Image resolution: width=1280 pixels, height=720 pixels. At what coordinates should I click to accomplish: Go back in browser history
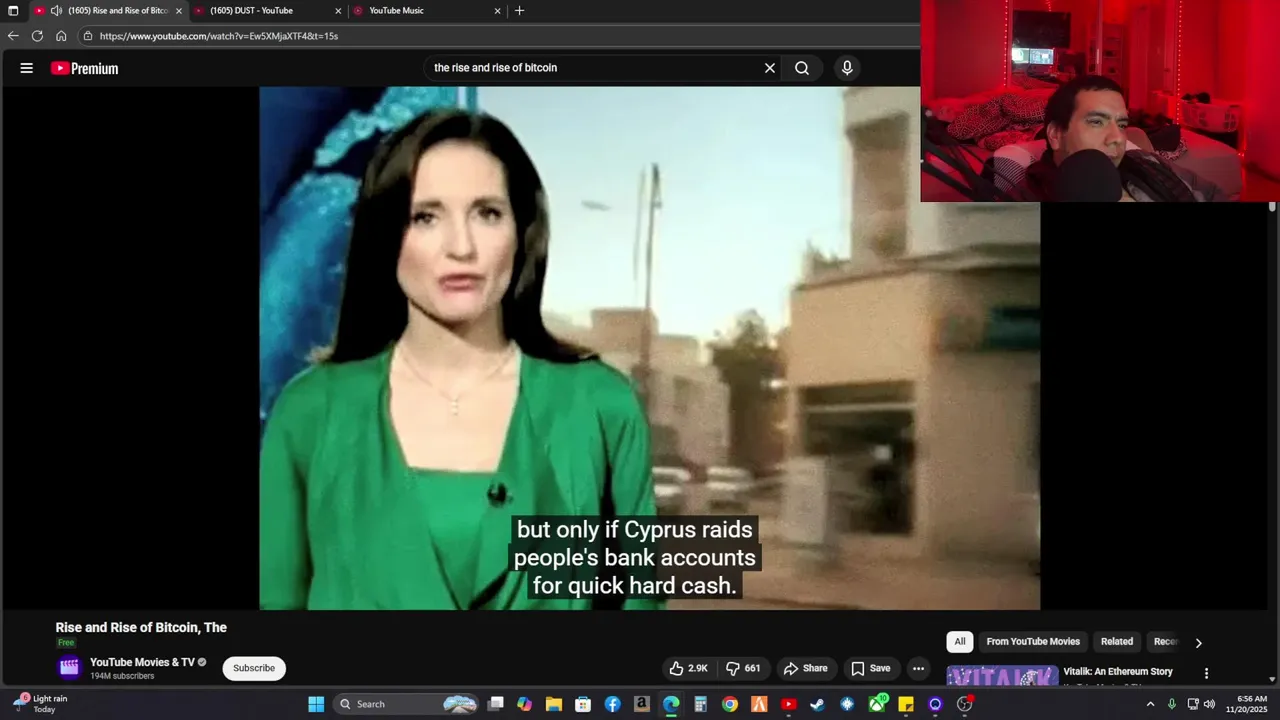[13, 36]
